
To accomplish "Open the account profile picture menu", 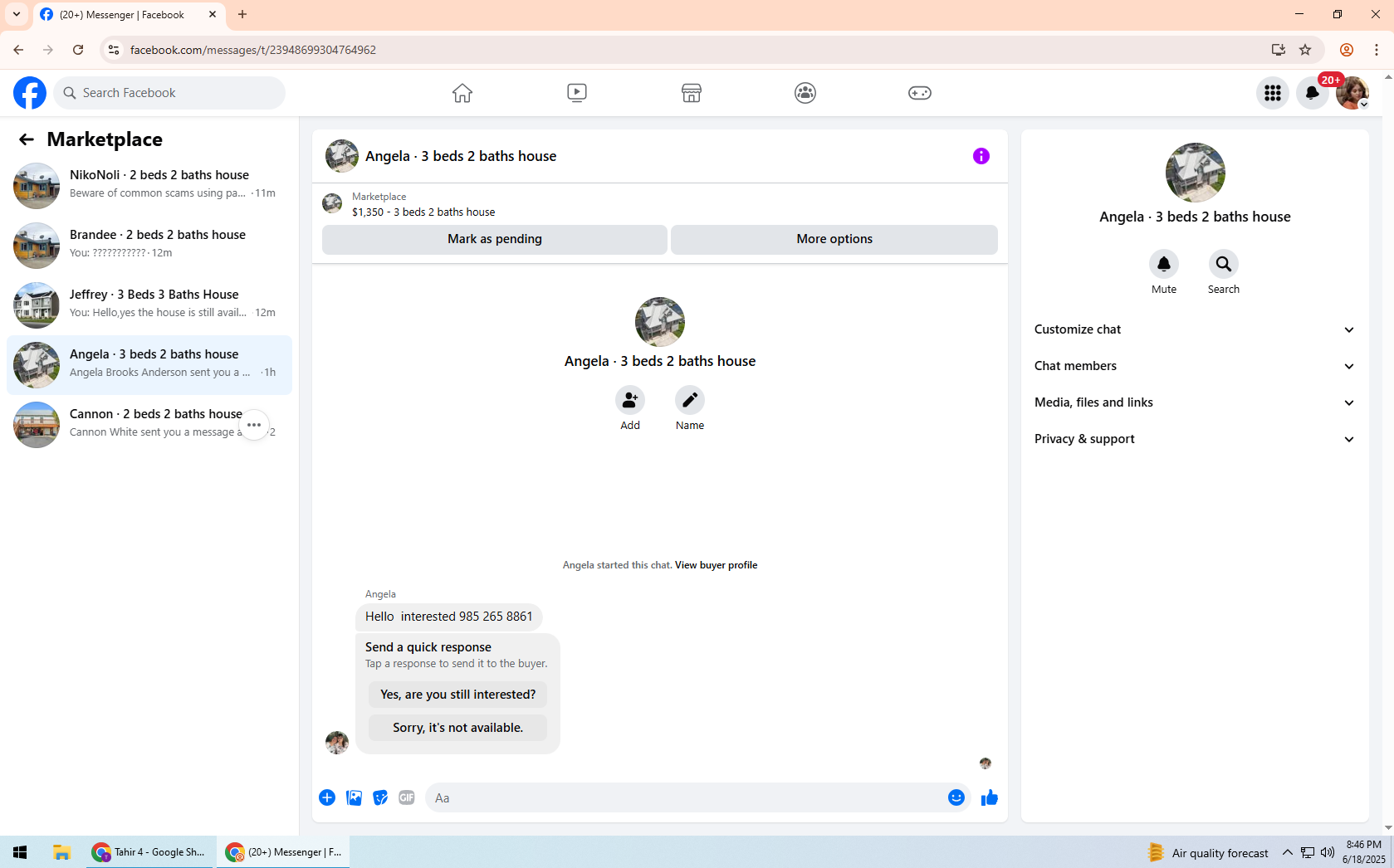I will [x=1352, y=93].
